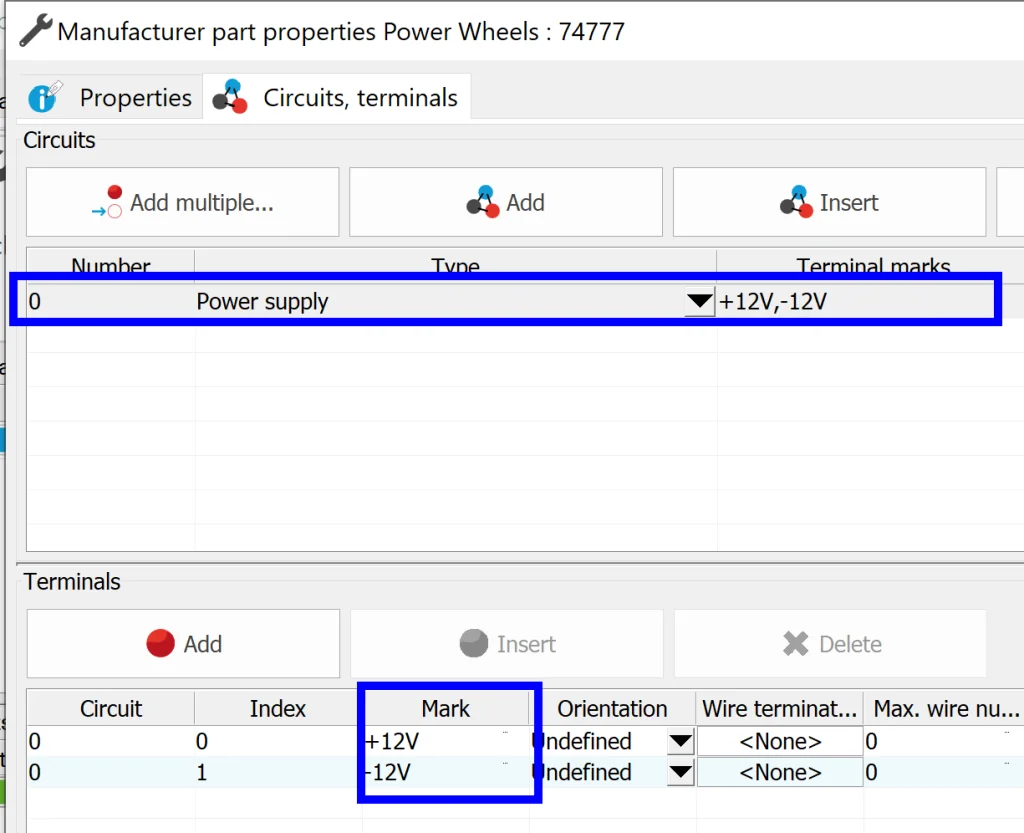
Task: Expand Orientation dropdown for -12V terminal
Action: point(680,773)
